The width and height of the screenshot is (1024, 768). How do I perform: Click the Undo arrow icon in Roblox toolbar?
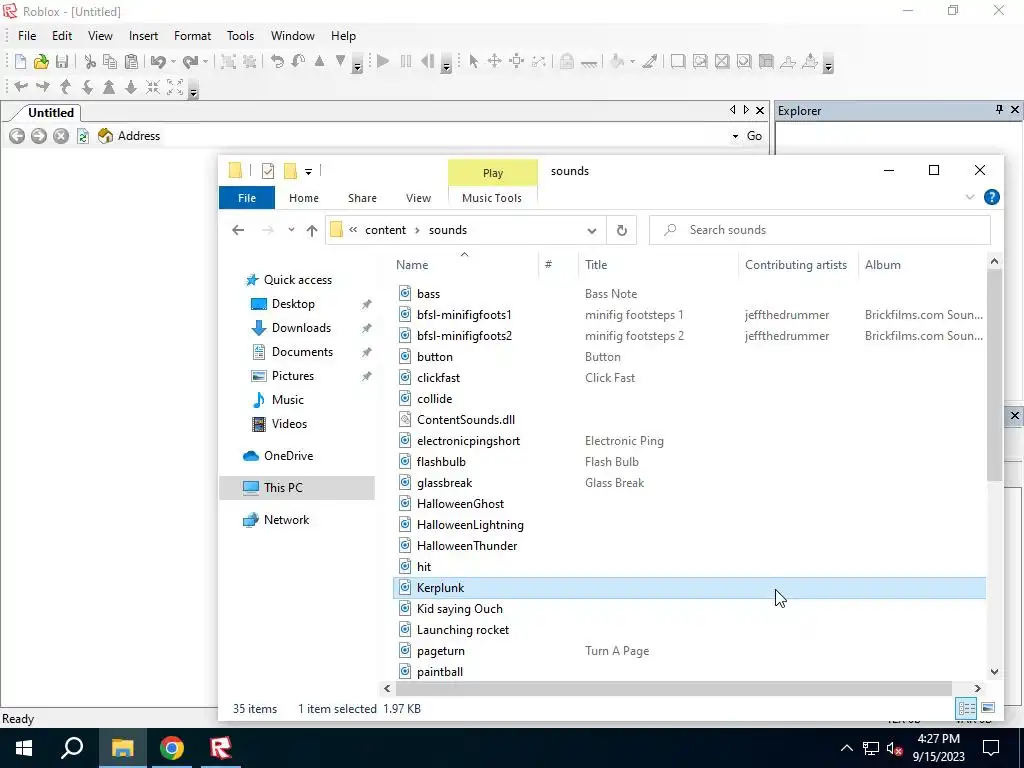pyautogui.click(x=158, y=61)
